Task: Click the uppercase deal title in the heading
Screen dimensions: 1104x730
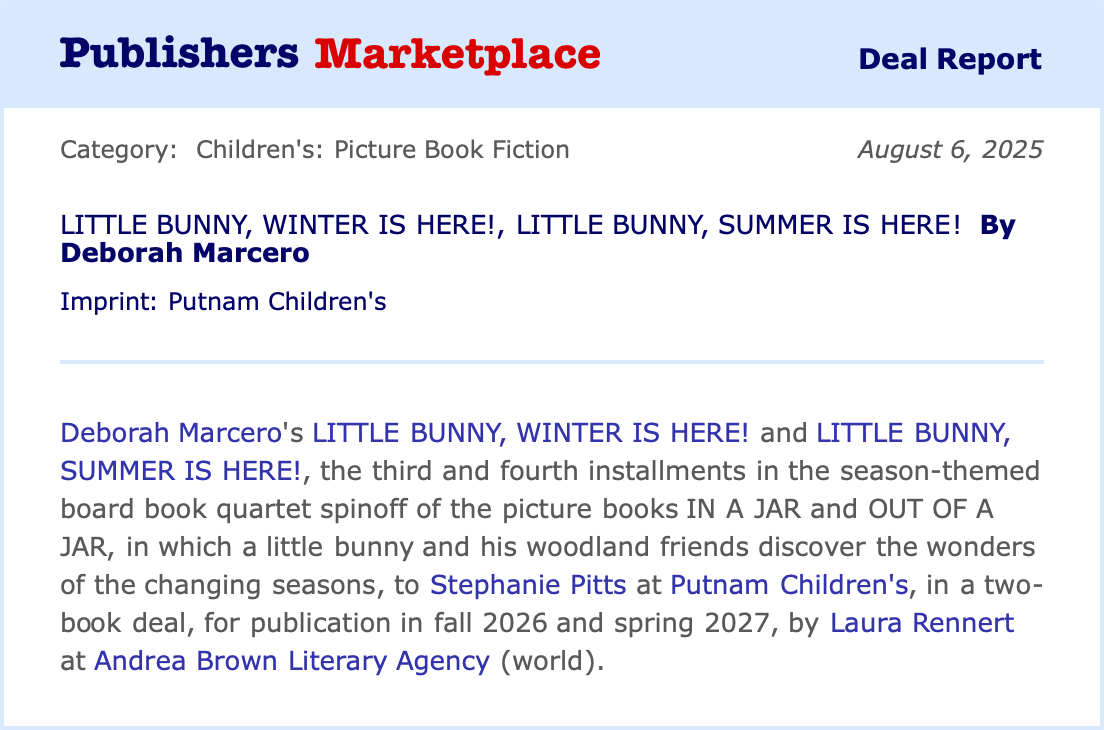Action: [x=510, y=225]
